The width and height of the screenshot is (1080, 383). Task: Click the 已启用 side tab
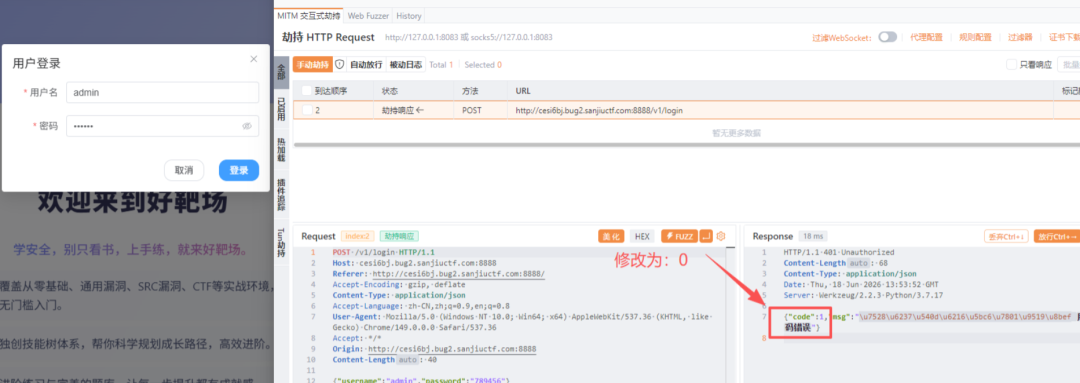click(x=282, y=110)
